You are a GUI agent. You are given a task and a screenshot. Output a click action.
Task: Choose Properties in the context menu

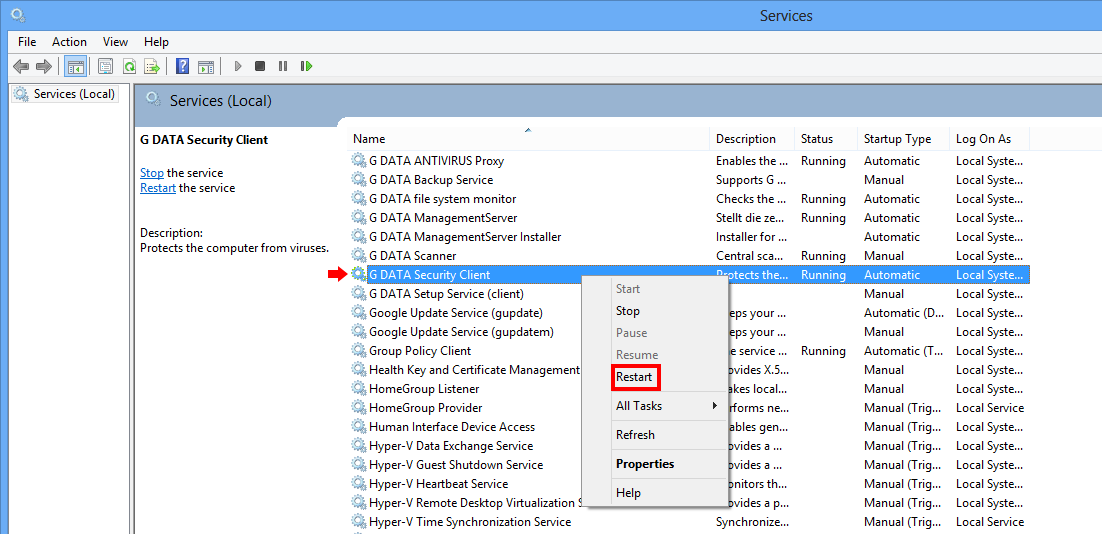655,464
